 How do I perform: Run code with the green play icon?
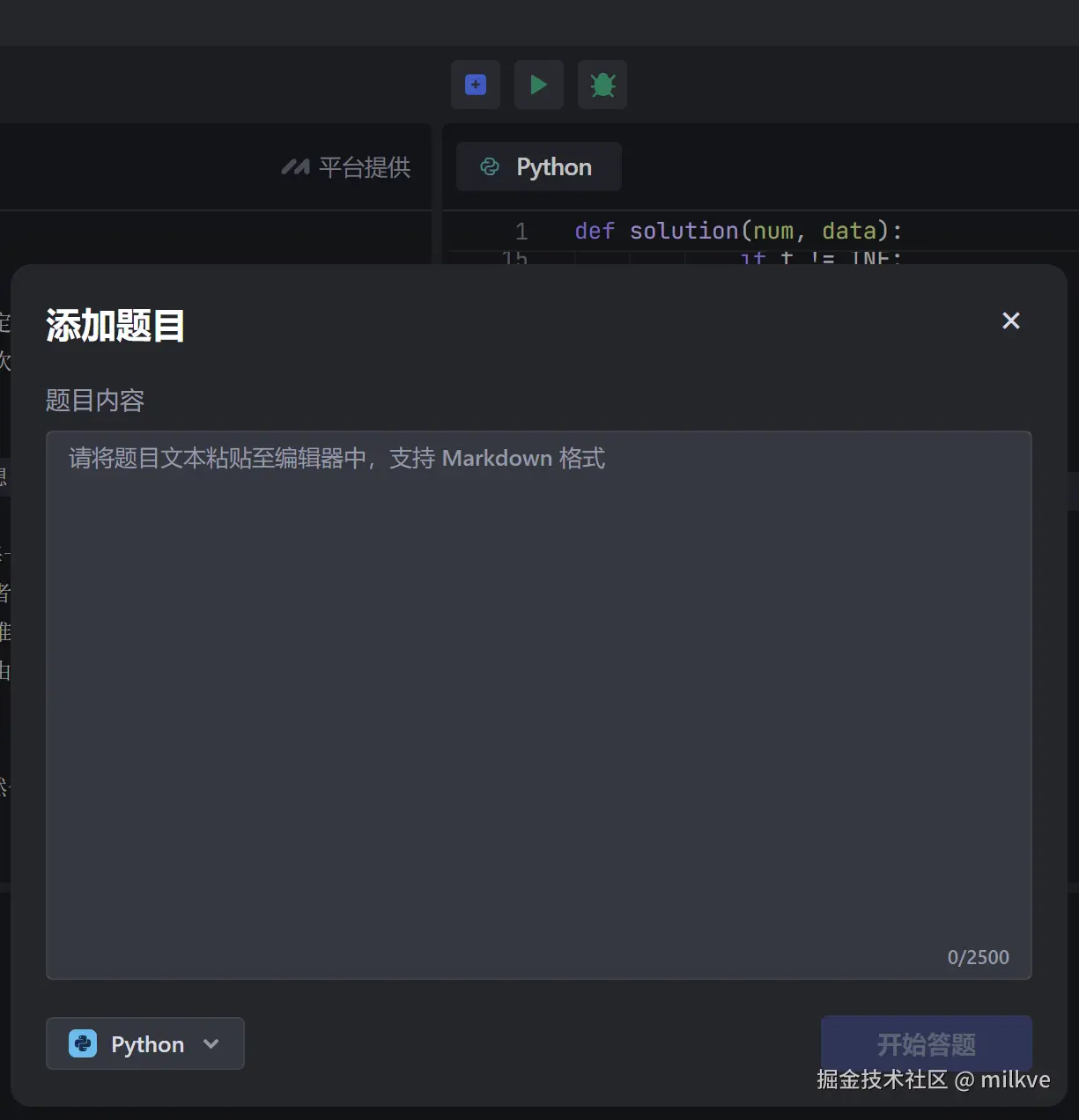[539, 85]
